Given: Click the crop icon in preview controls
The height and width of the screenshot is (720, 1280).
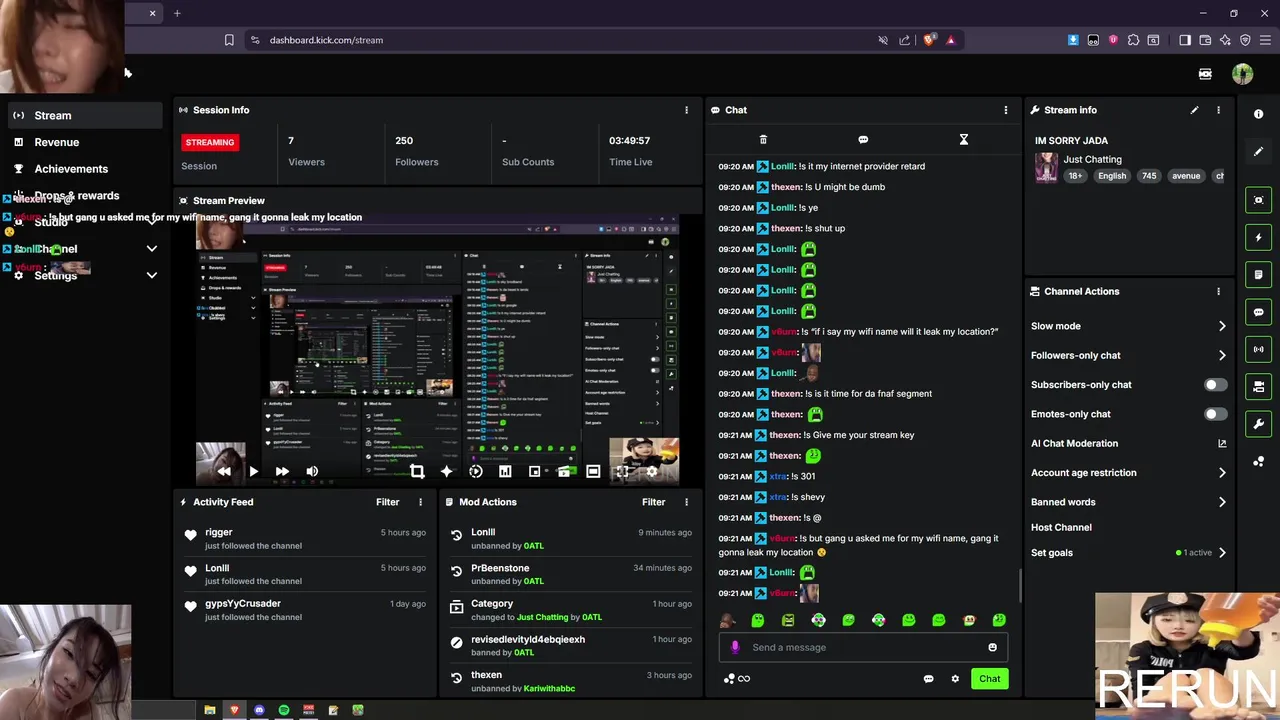Looking at the screenshot, I should 417,471.
